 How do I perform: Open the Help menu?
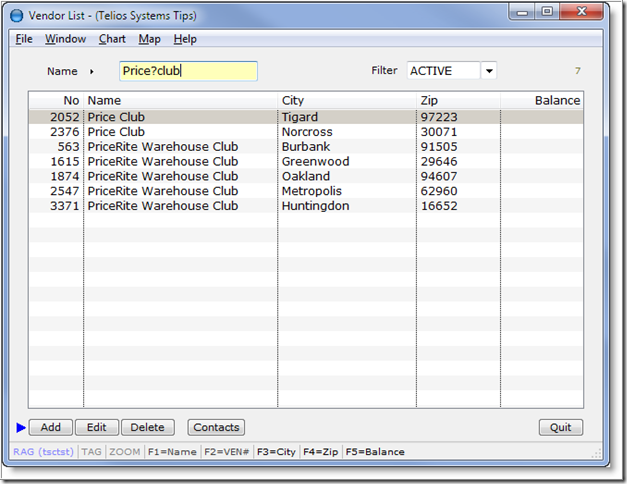185,39
